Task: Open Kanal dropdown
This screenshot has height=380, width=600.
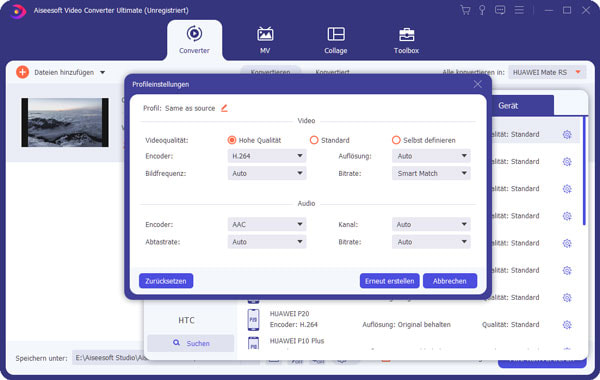Action: pos(431,224)
